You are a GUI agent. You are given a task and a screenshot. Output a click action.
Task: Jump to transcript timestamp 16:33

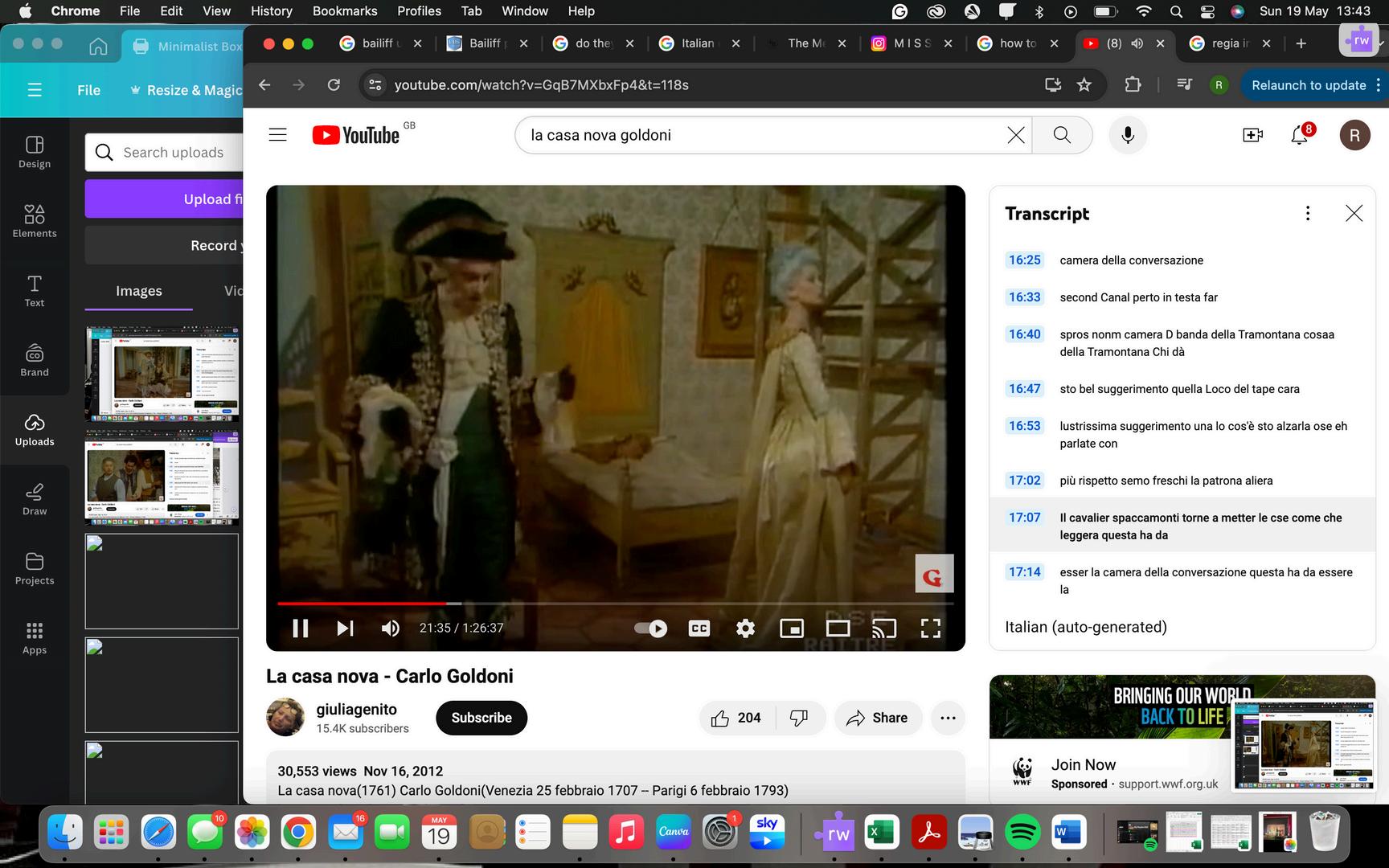(1025, 297)
